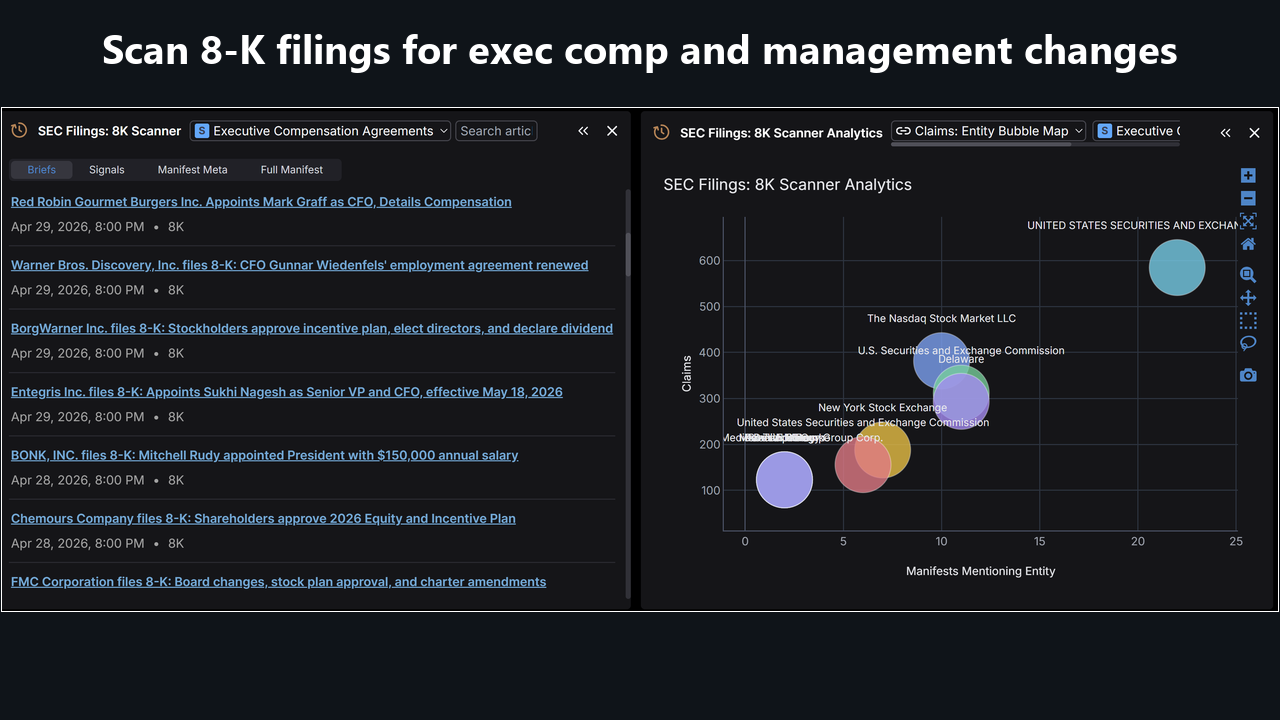Click the teal UNITED STATES SECURITIES bubble
The image size is (1280, 720).
coord(1177,268)
